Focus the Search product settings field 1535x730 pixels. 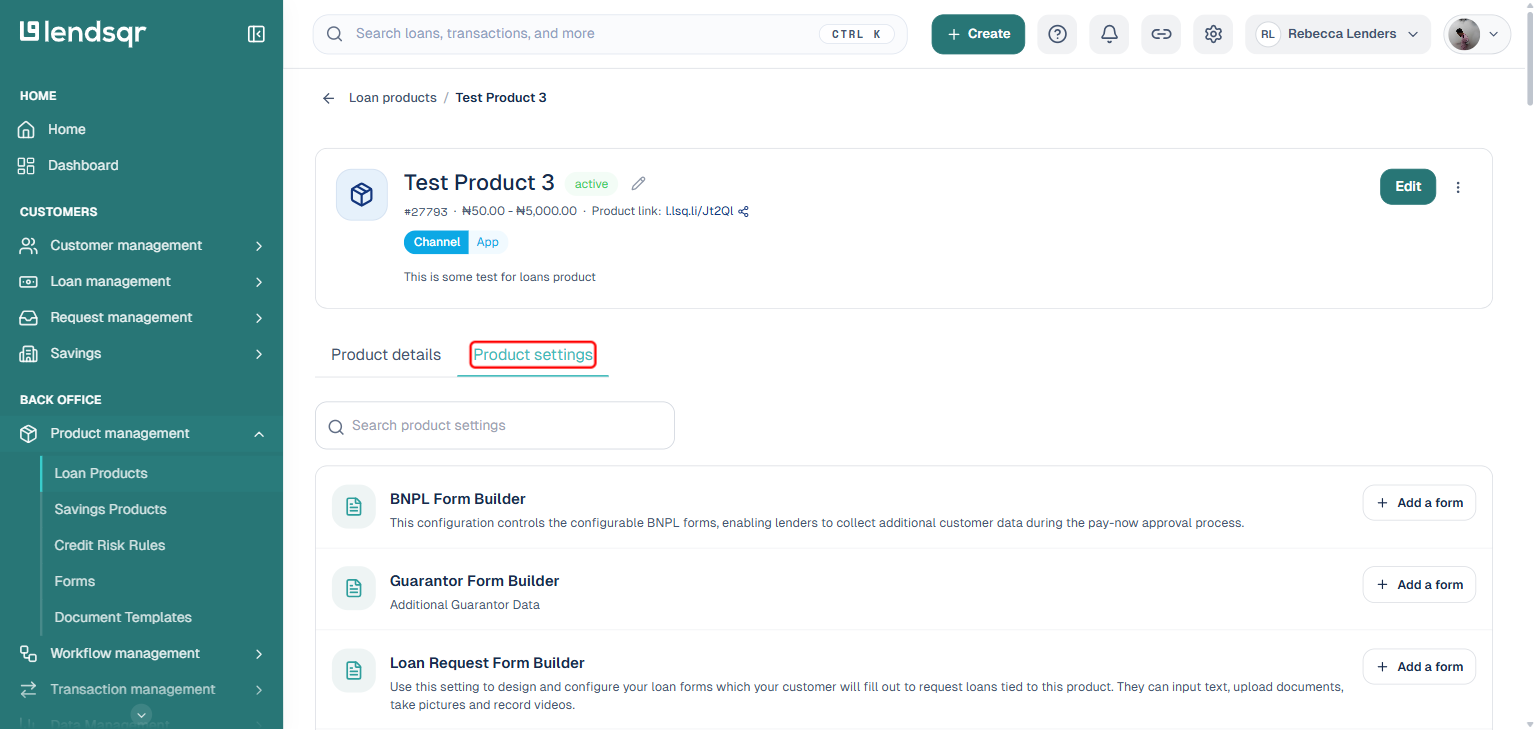coord(495,426)
